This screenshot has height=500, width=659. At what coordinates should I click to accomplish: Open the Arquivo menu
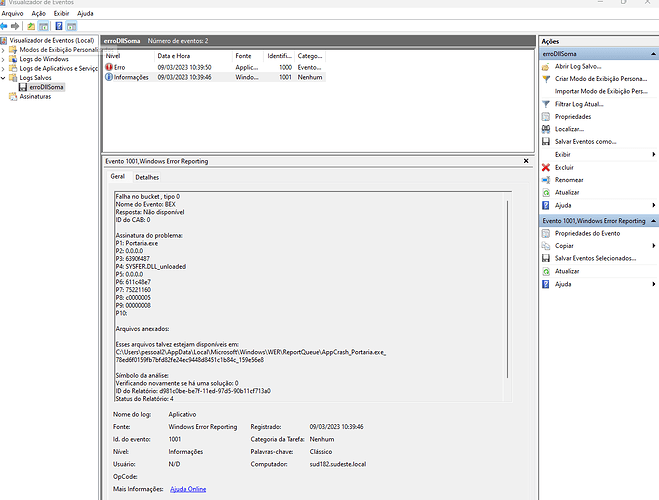12,13
